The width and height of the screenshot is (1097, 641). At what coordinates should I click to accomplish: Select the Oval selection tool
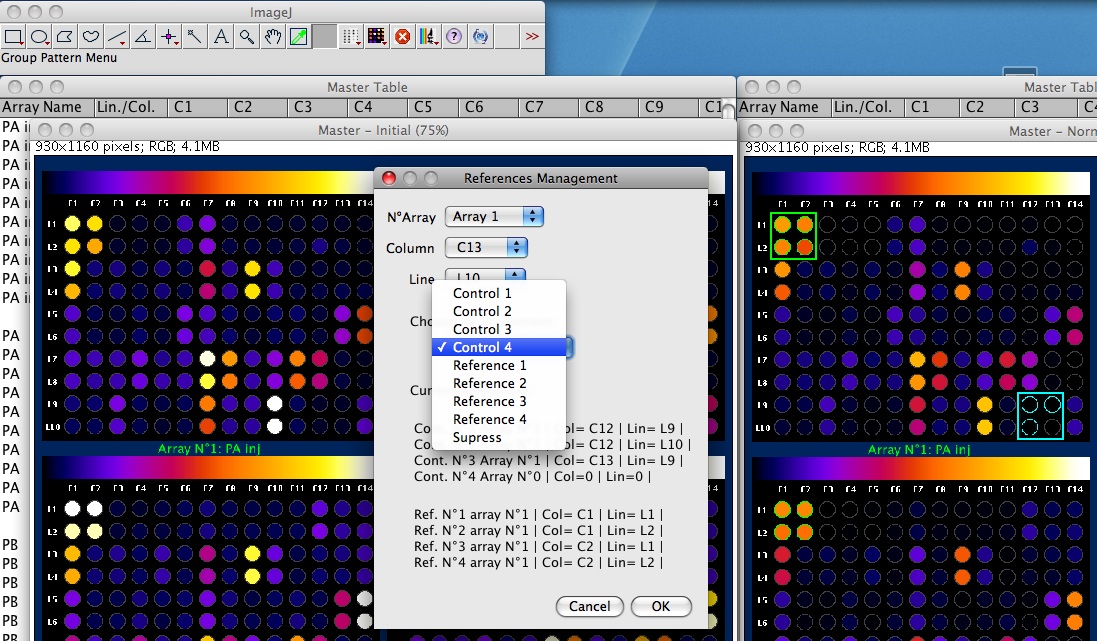[39, 36]
